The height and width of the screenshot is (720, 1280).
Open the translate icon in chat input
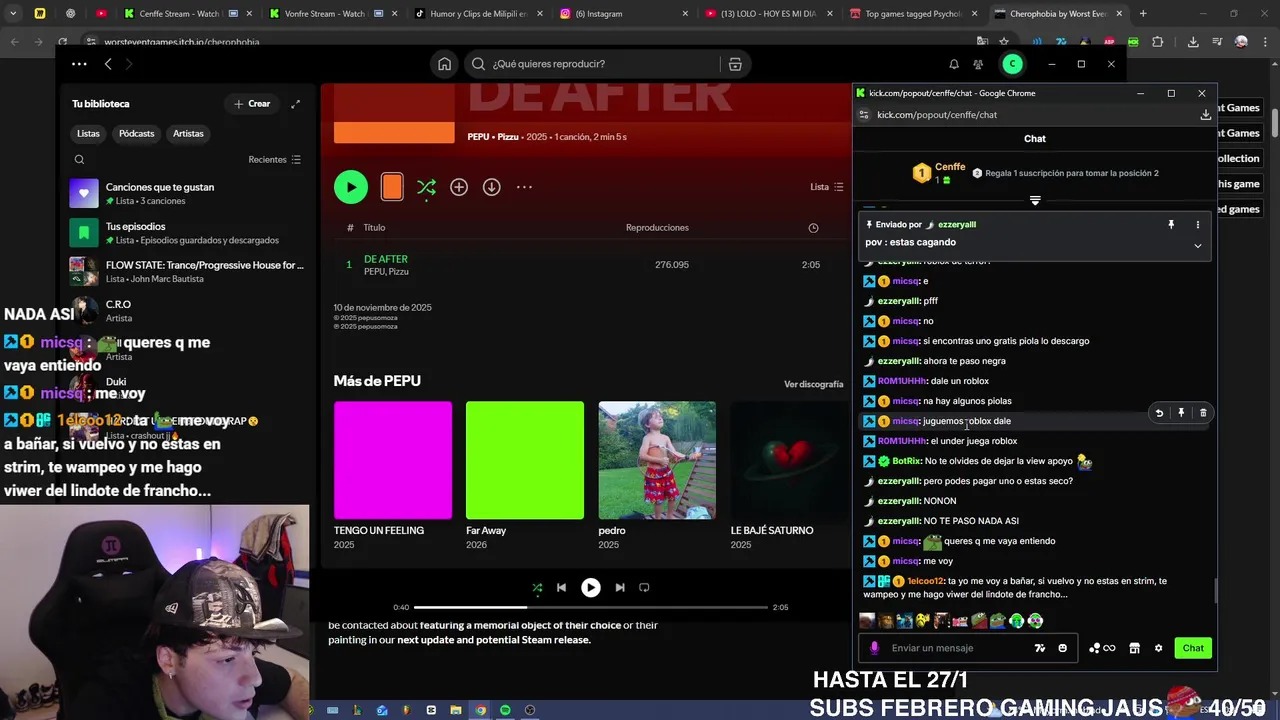[x=1040, y=648]
